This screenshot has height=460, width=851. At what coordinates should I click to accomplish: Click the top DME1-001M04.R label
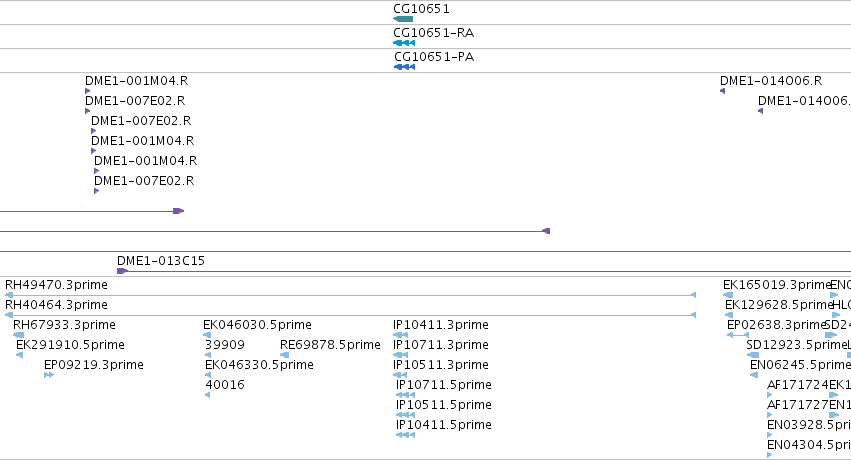coord(136,81)
